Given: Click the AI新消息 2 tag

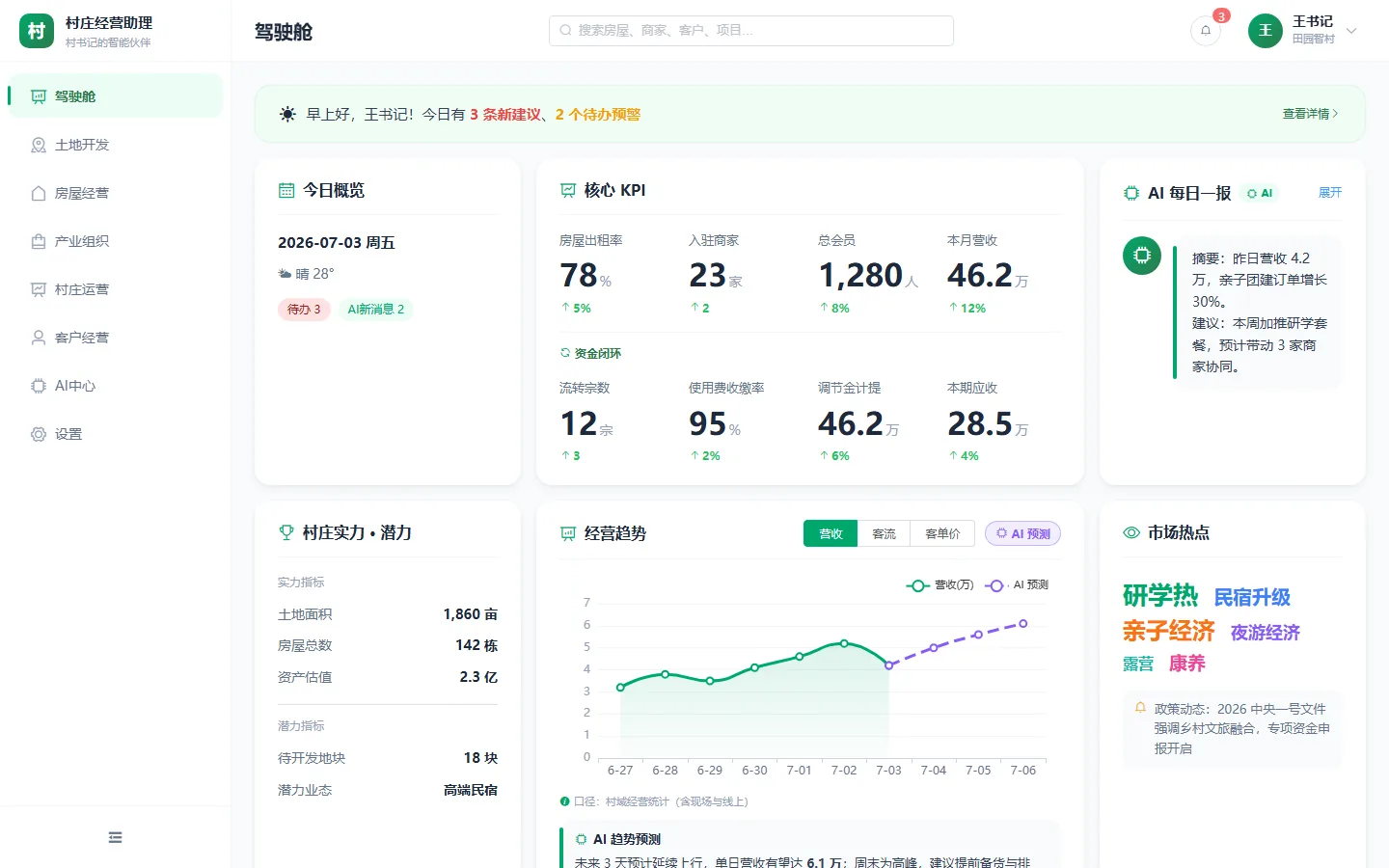Looking at the screenshot, I should (376, 310).
